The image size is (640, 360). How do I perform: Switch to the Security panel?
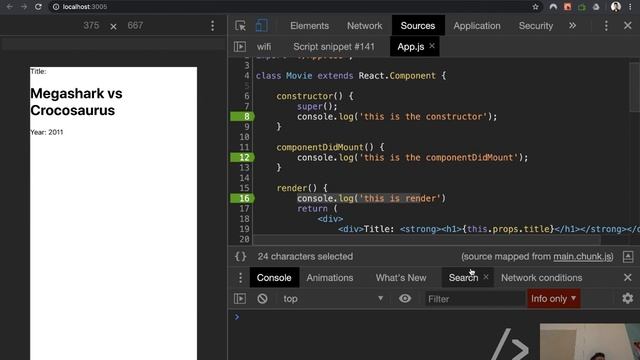[536, 26]
